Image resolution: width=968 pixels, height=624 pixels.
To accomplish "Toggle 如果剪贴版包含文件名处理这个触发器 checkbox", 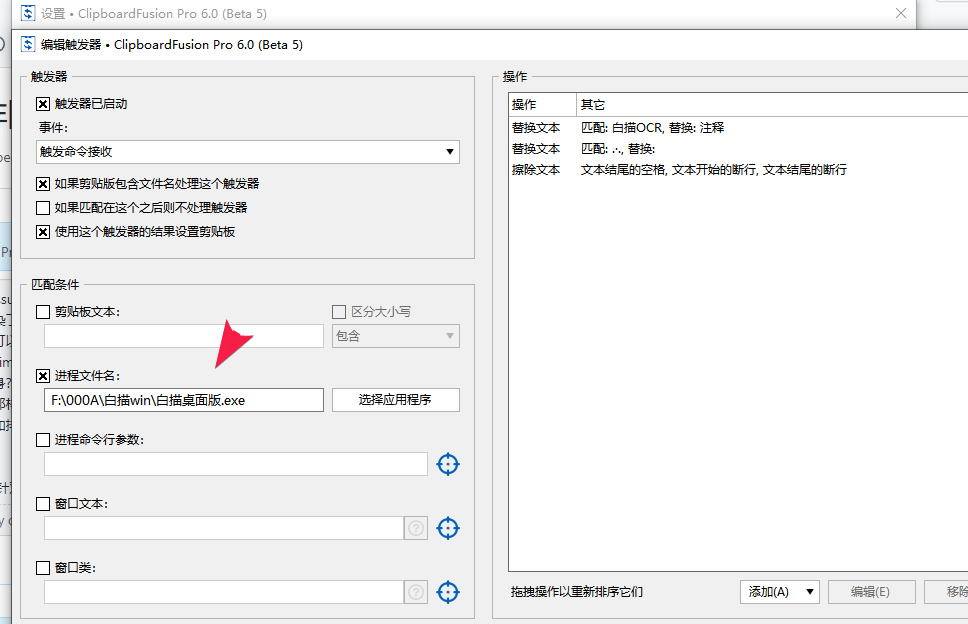I will (43, 184).
